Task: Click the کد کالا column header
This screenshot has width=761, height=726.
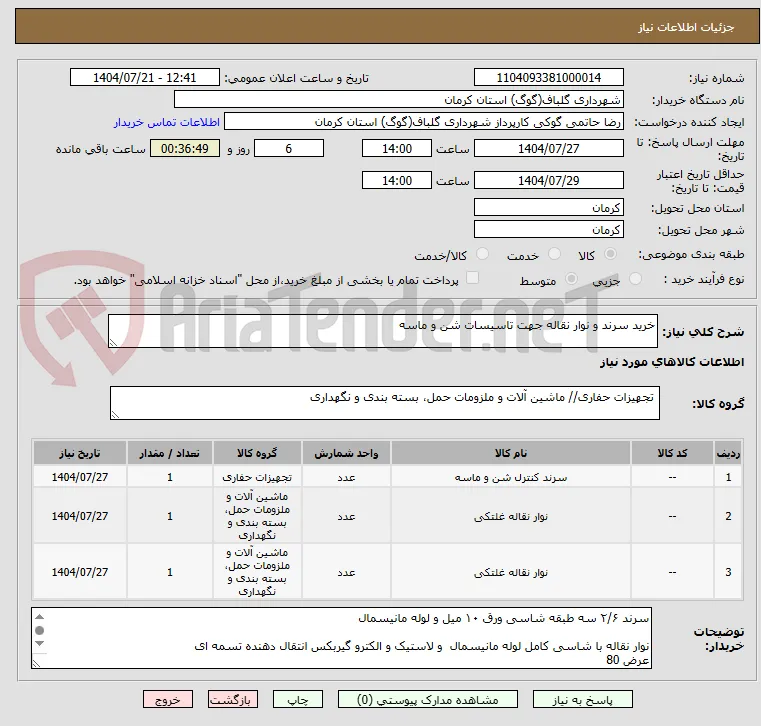Action: [x=672, y=453]
